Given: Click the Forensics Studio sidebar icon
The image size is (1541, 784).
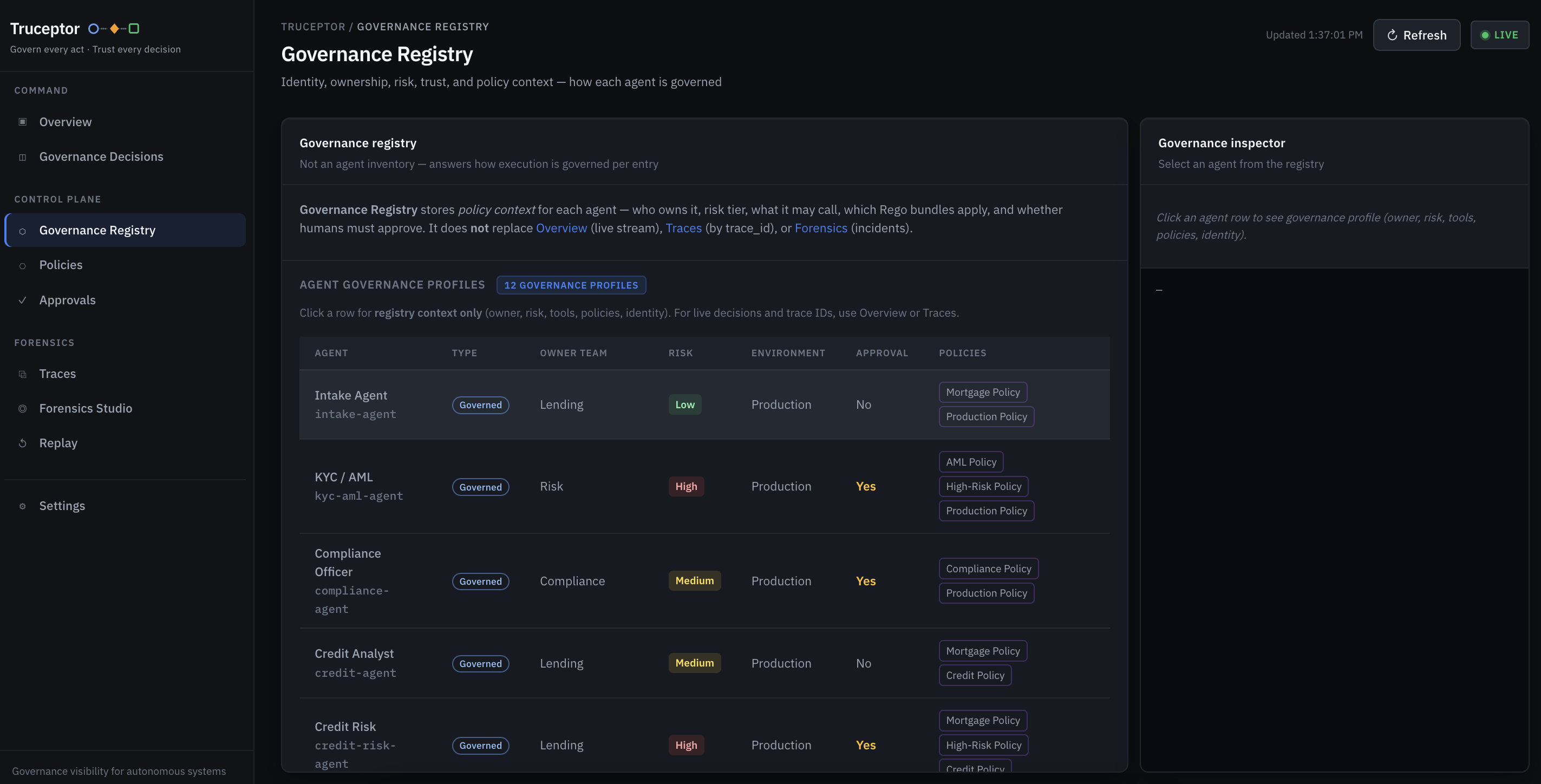Looking at the screenshot, I should [x=22, y=409].
